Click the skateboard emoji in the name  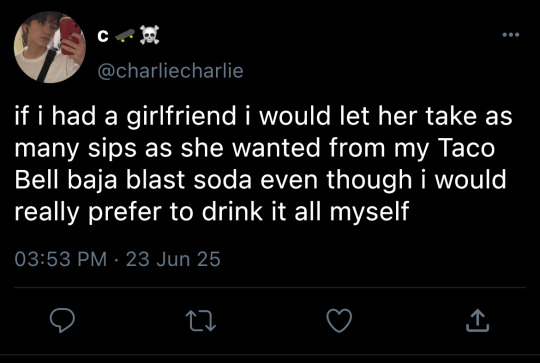pos(125,35)
